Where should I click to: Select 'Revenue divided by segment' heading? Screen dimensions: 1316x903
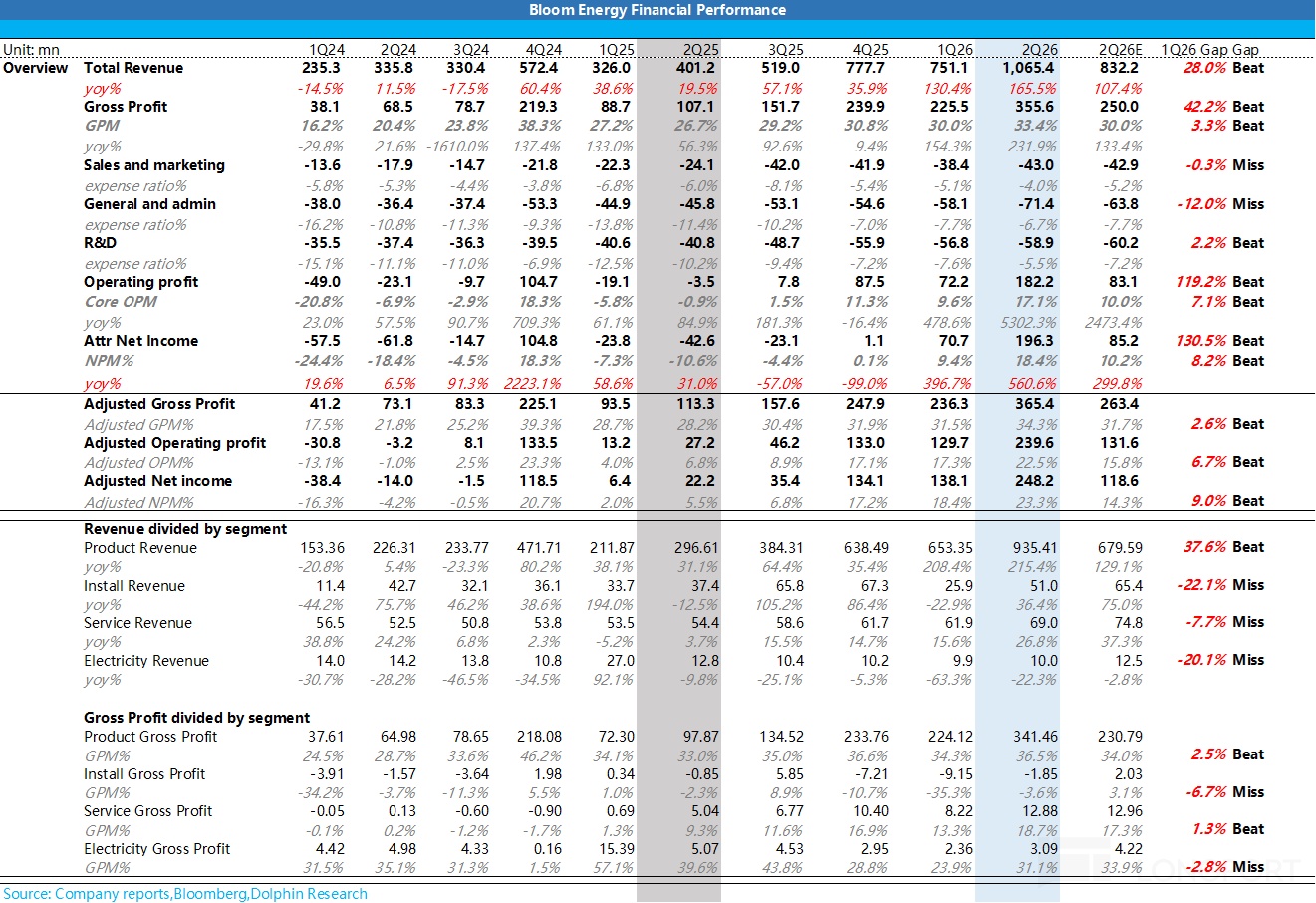[x=185, y=529]
